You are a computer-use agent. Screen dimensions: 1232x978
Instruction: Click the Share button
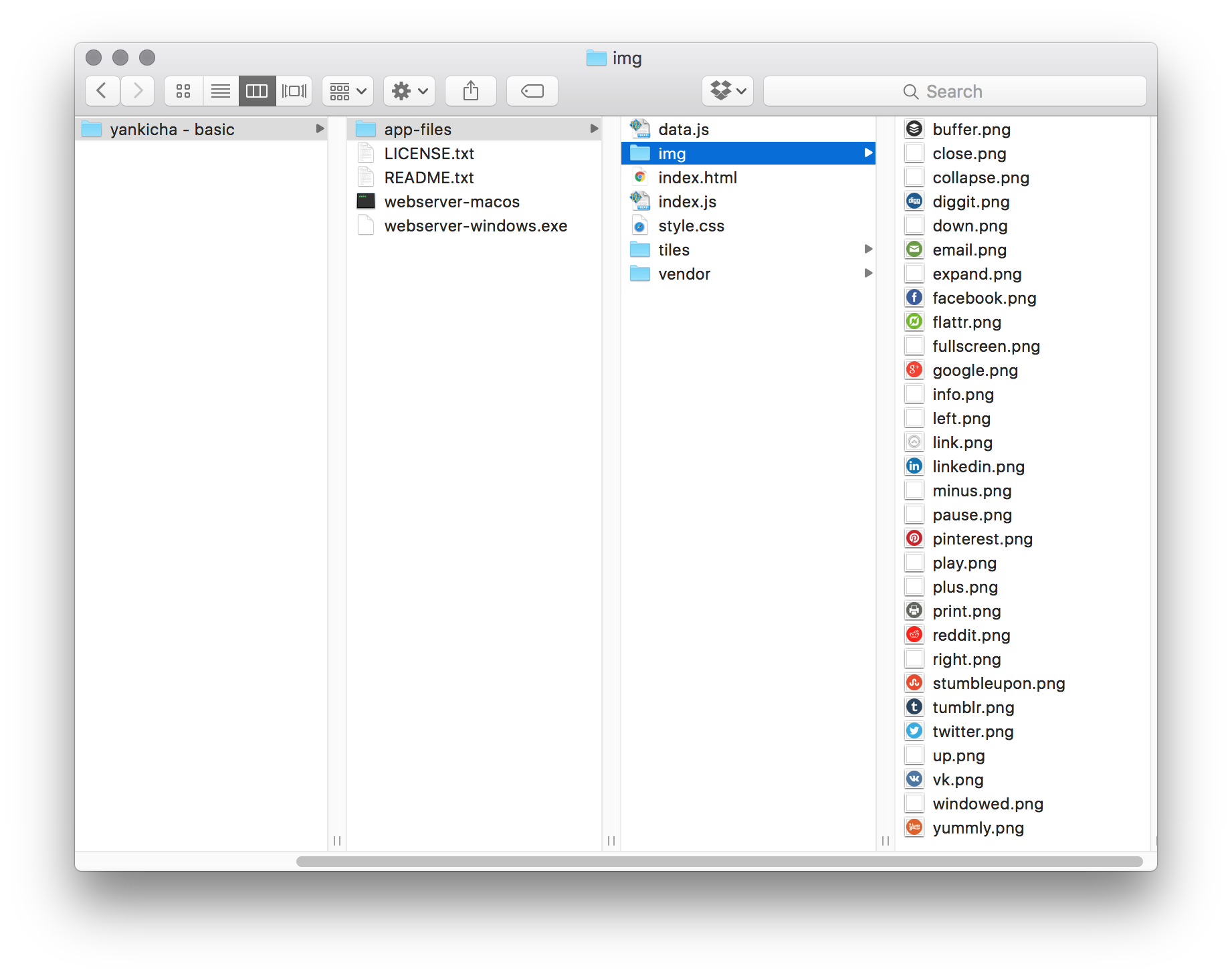click(x=471, y=91)
